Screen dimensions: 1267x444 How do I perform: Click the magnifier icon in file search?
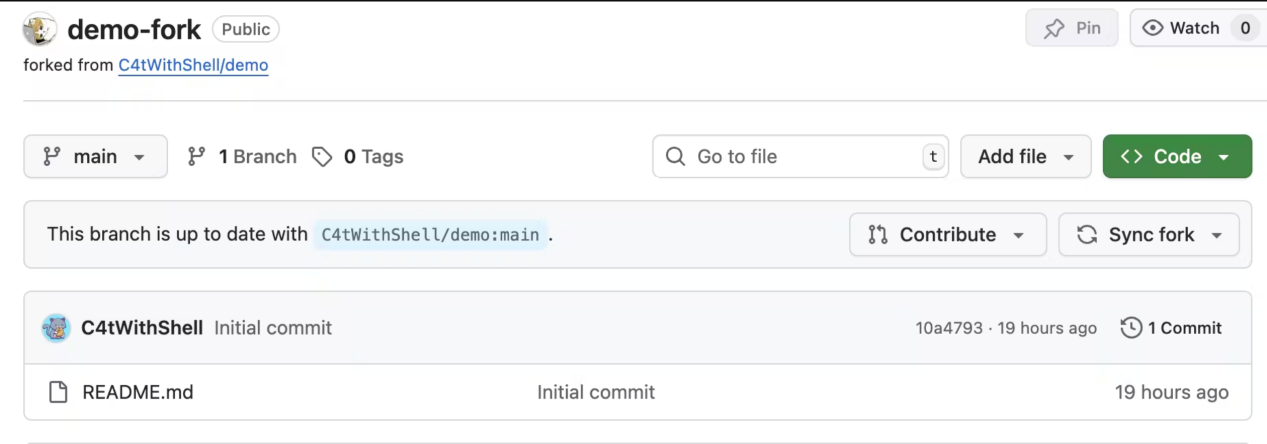(676, 157)
